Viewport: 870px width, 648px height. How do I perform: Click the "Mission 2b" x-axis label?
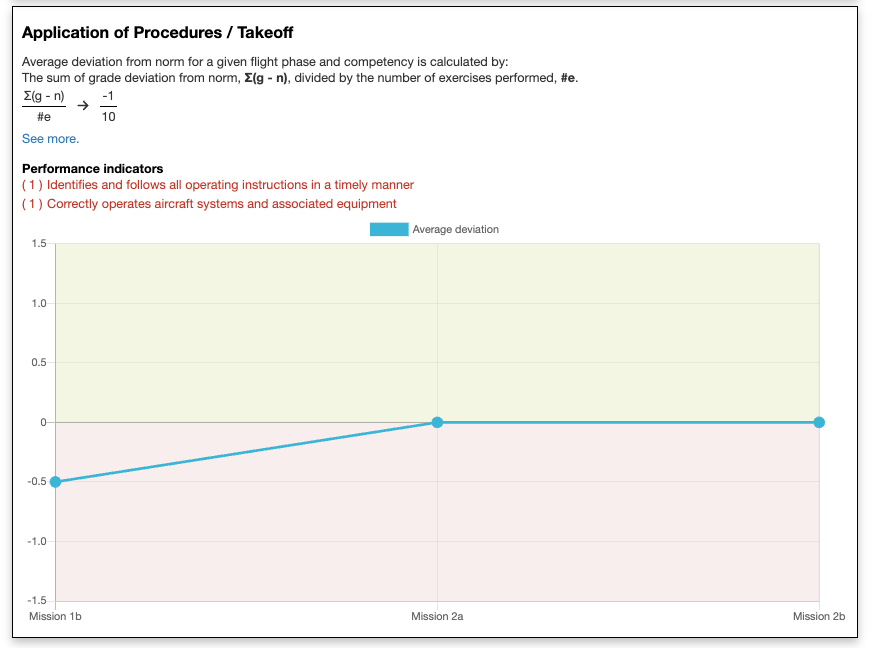click(x=818, y=616)
